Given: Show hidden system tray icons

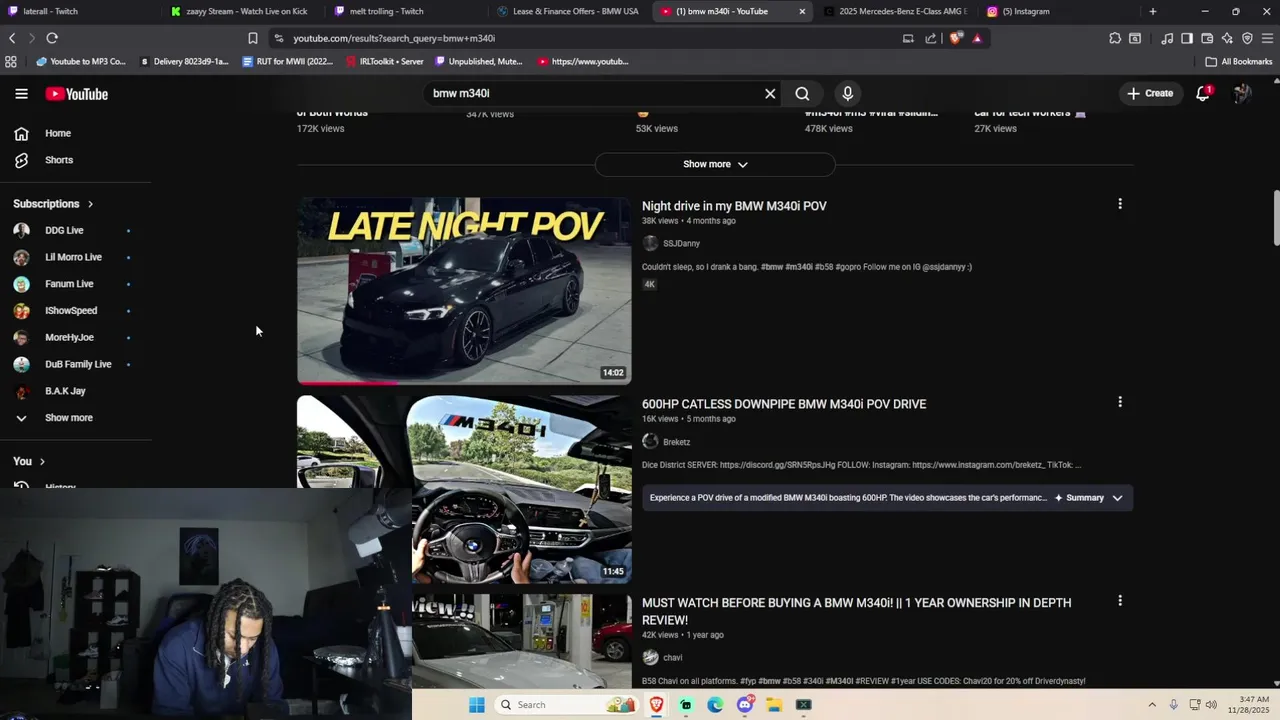Looking at the screenshot, I should point(1151,705).
